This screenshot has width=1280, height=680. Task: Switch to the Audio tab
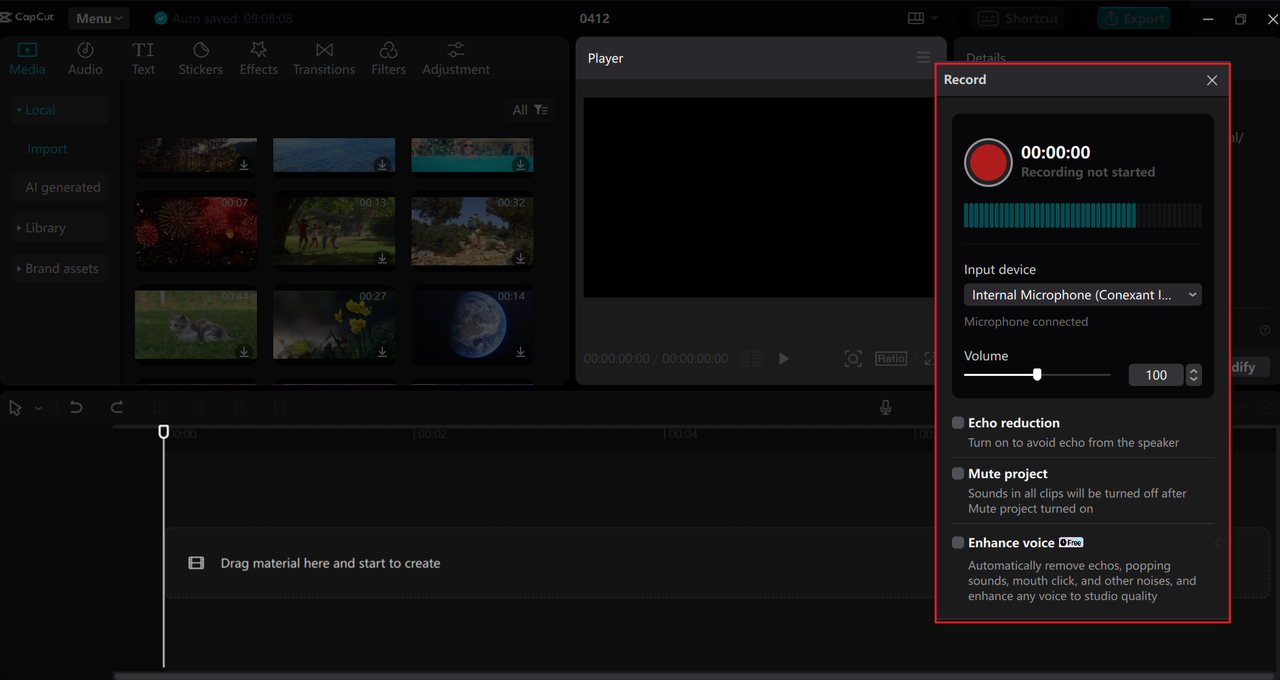[85, 59]
